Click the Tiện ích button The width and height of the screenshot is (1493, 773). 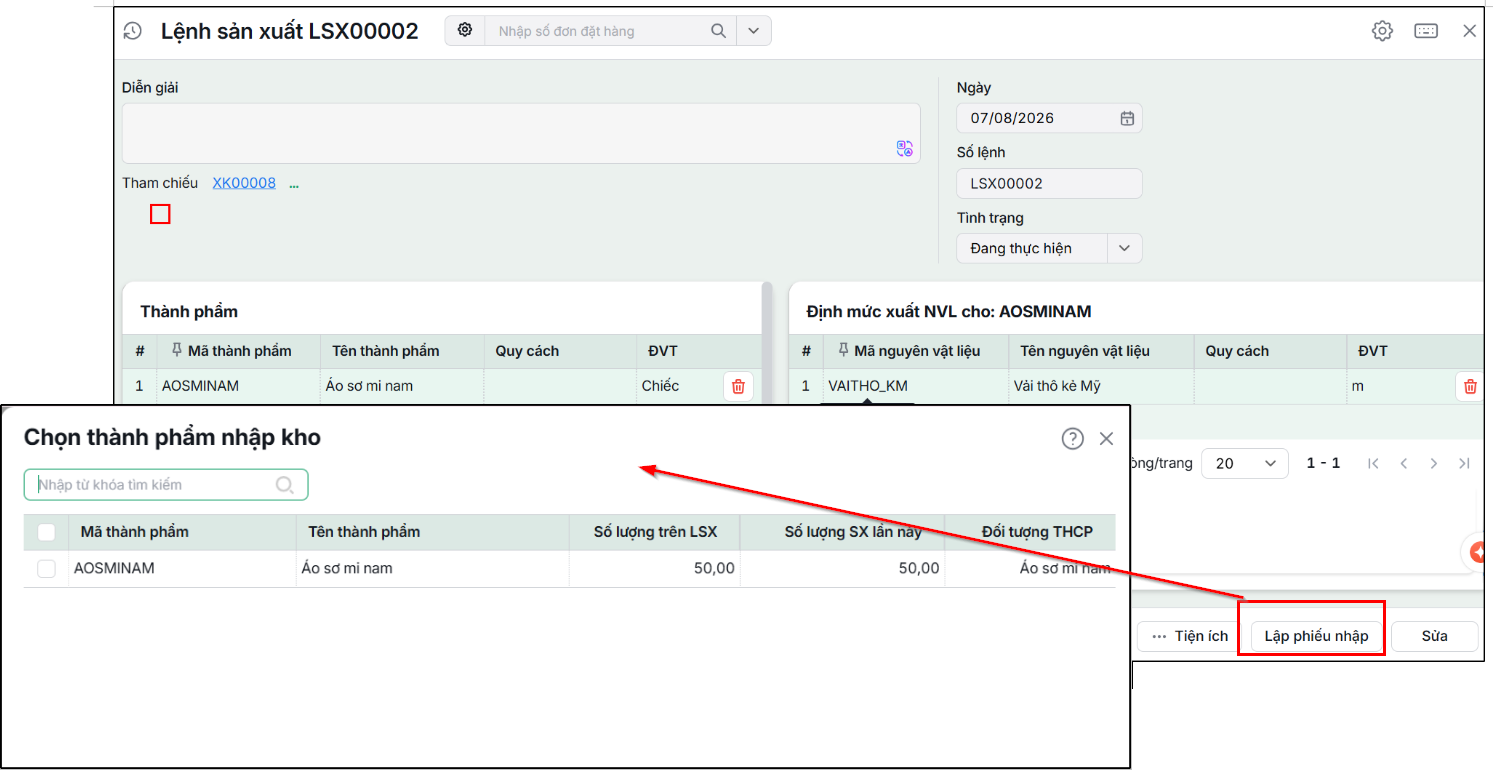pos(1189,636)
